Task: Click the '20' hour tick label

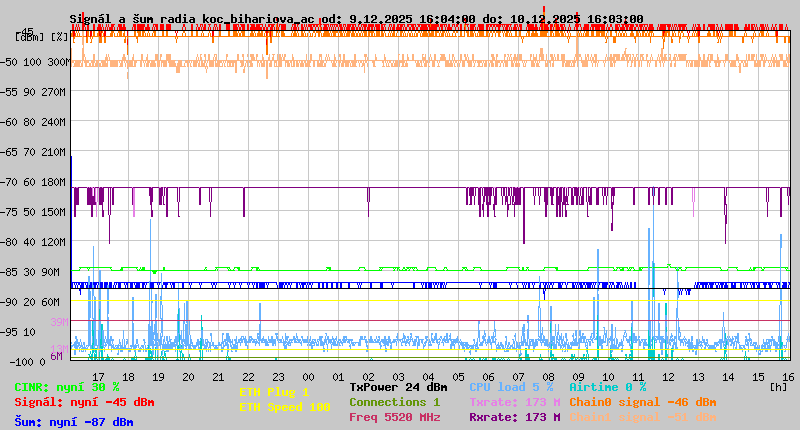Action: 188,377
